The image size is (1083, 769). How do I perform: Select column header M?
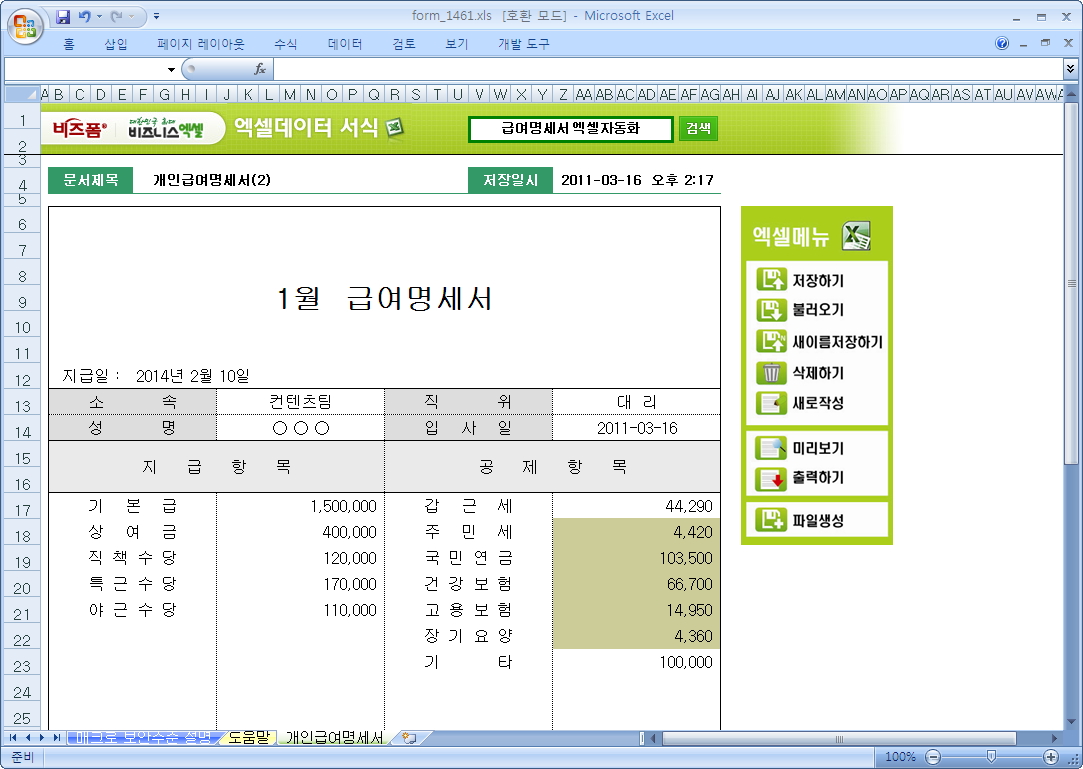pyautogui.click(x=289, y=94)
